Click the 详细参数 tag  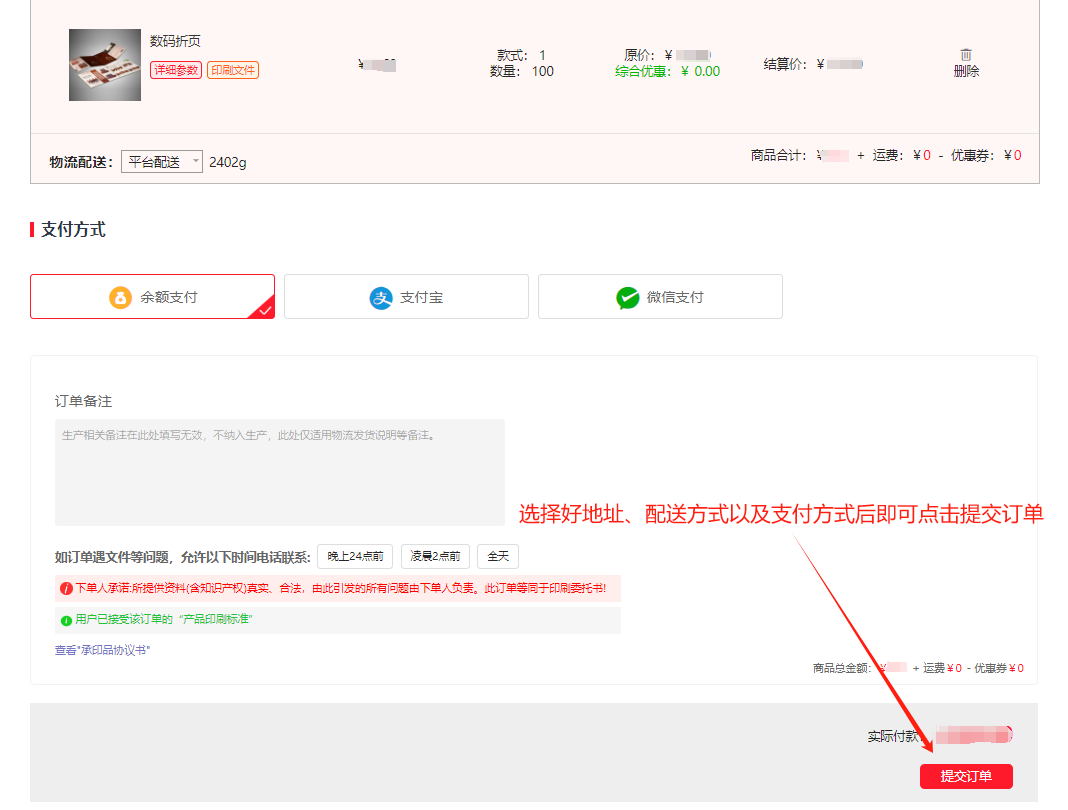pos(176,70)
